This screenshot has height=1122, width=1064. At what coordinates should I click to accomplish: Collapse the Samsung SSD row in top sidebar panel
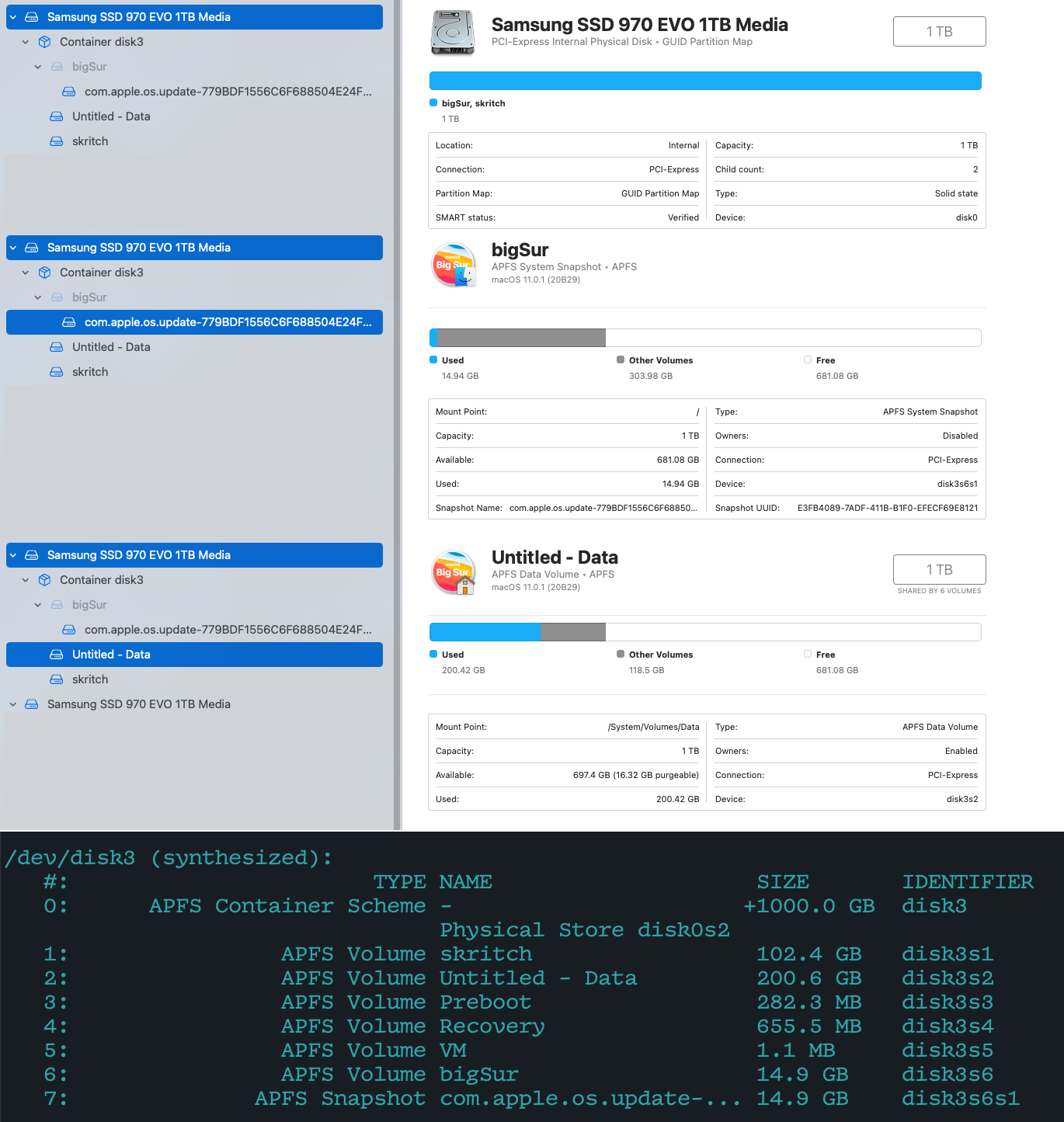(x=13, y=17)
